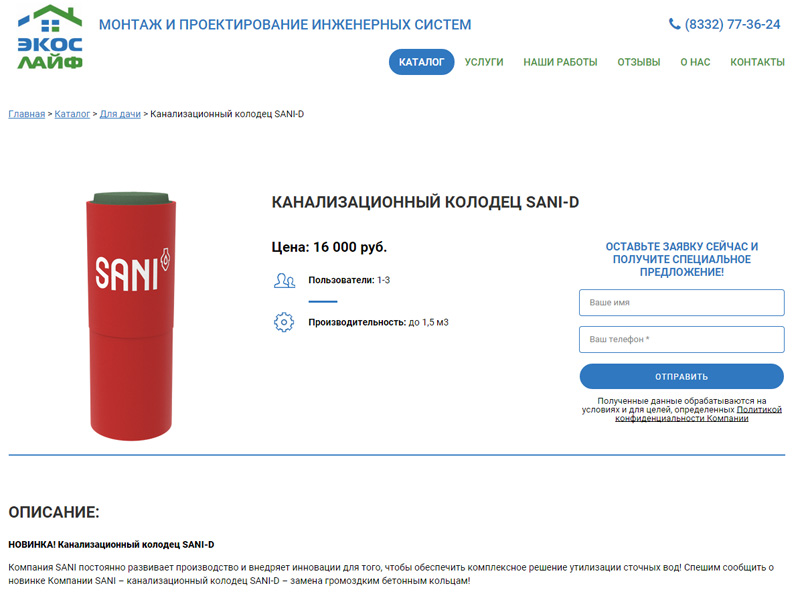
Task: Click the users icon beside Пользователи
Action: point(284,280)
